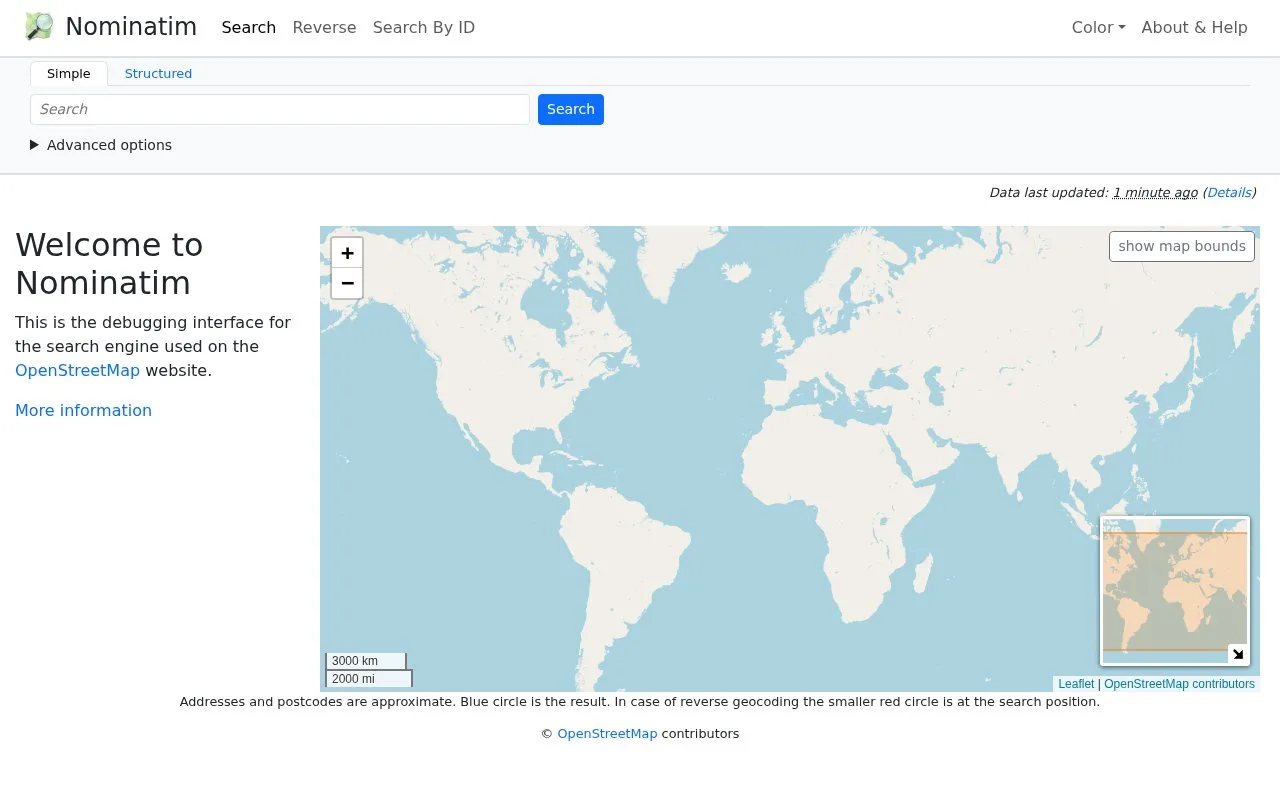This screenshot has height=800, width=1280.
Task: Select the Simple tab
Action: [x=69, y=74]
